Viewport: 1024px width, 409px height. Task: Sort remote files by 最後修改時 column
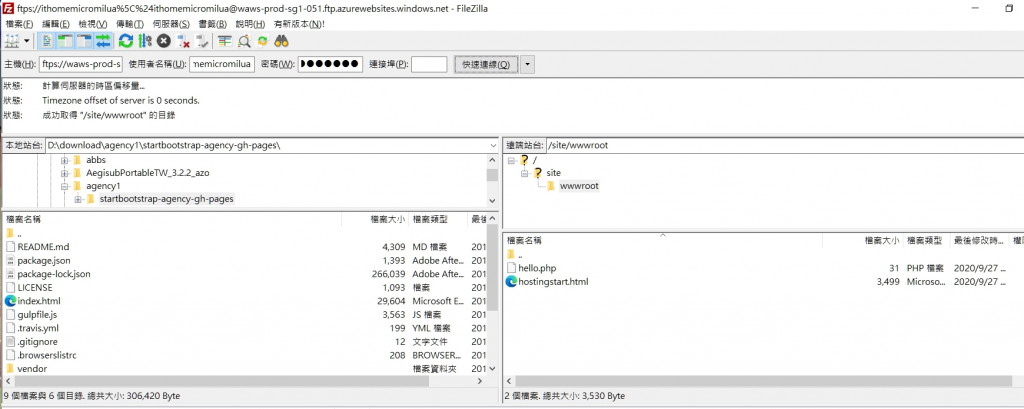[979, 241]
